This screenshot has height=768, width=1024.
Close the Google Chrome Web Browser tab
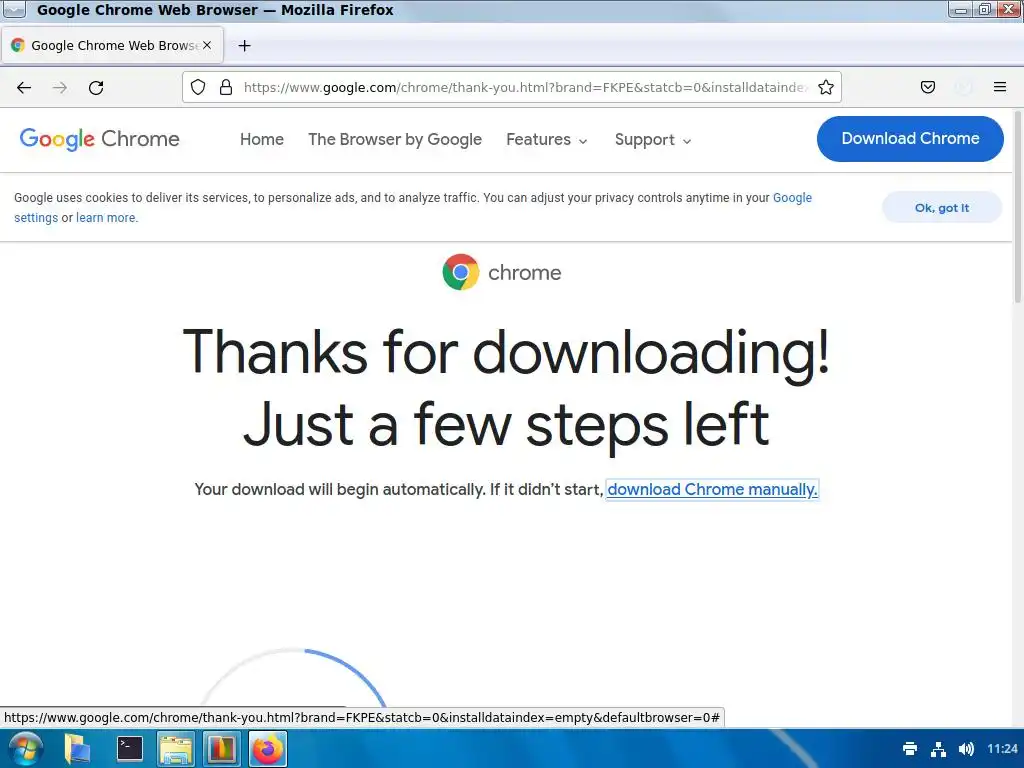[x=207, y=45]
